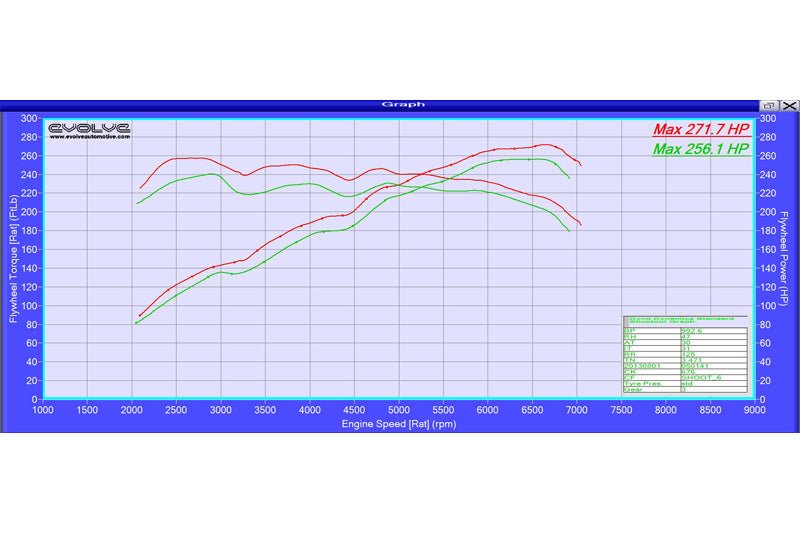This screenshot has width=800, height=533.
Task: Click the 300 tick on right power axis
Action: (768, 118)
